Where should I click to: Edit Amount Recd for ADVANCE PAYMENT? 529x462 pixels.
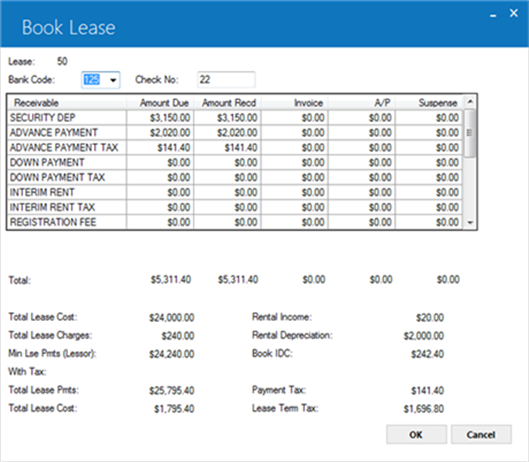[x=227, y=133]
